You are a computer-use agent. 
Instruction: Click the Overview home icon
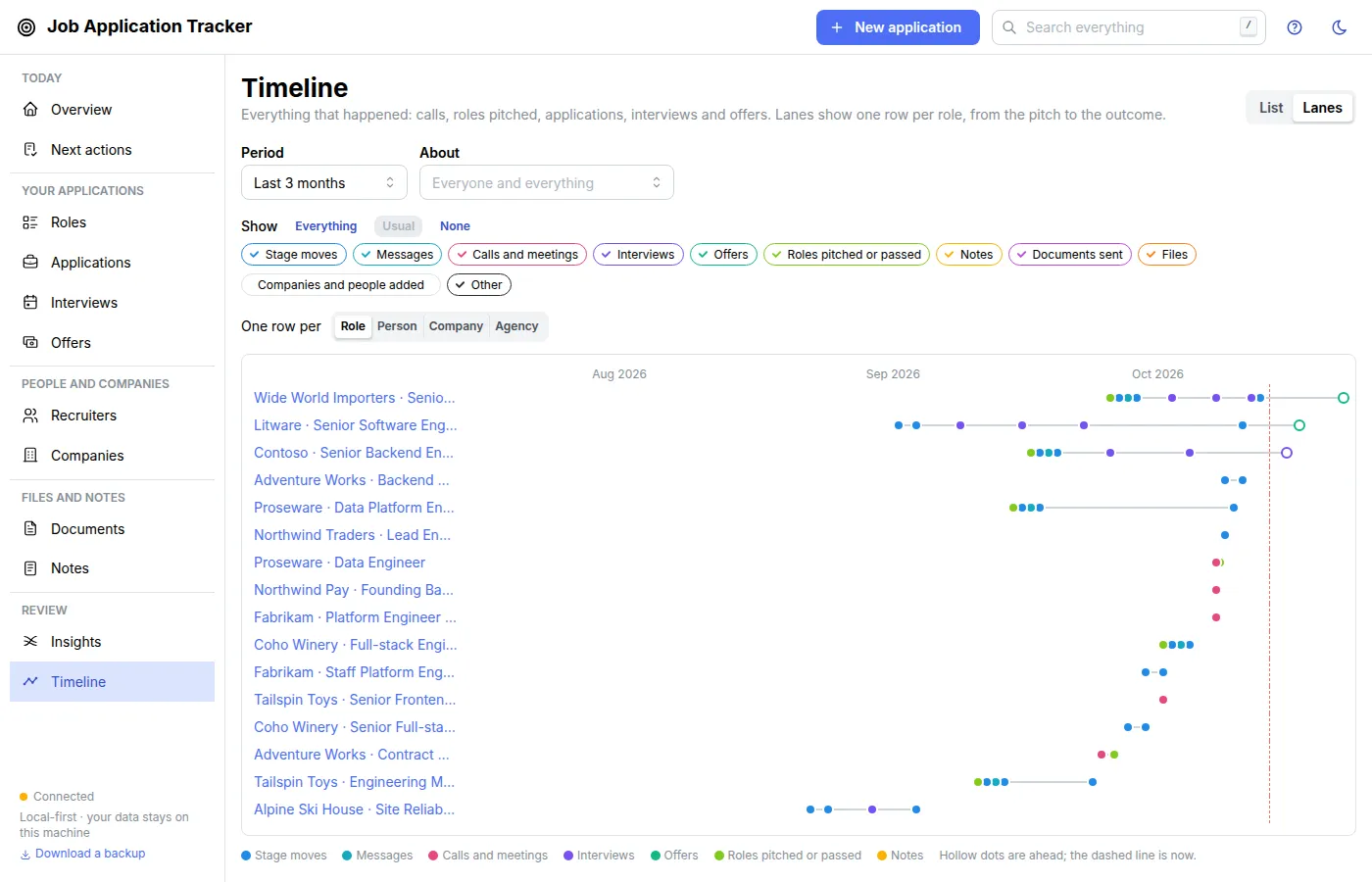point(30,110)
